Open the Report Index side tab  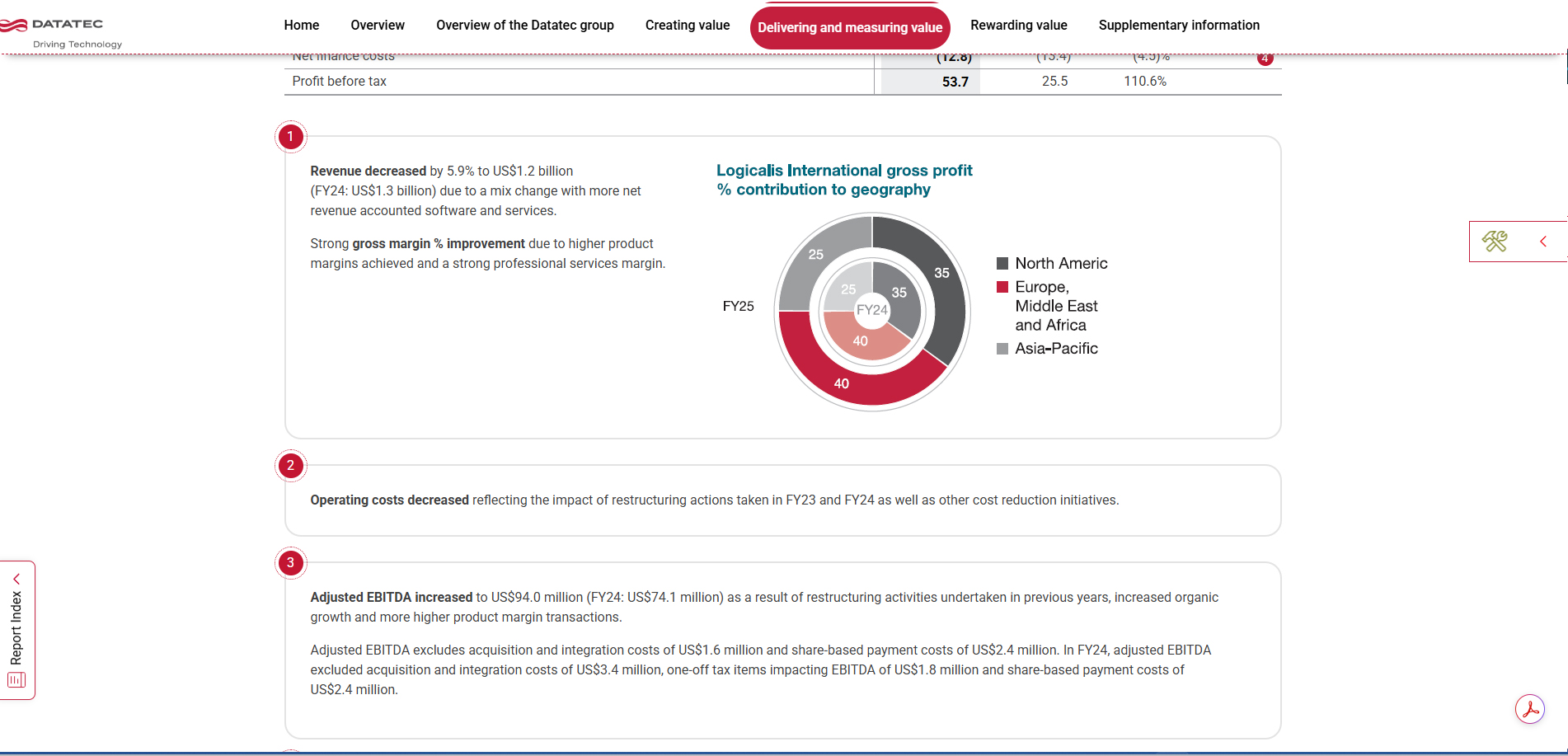coord(16,630)
